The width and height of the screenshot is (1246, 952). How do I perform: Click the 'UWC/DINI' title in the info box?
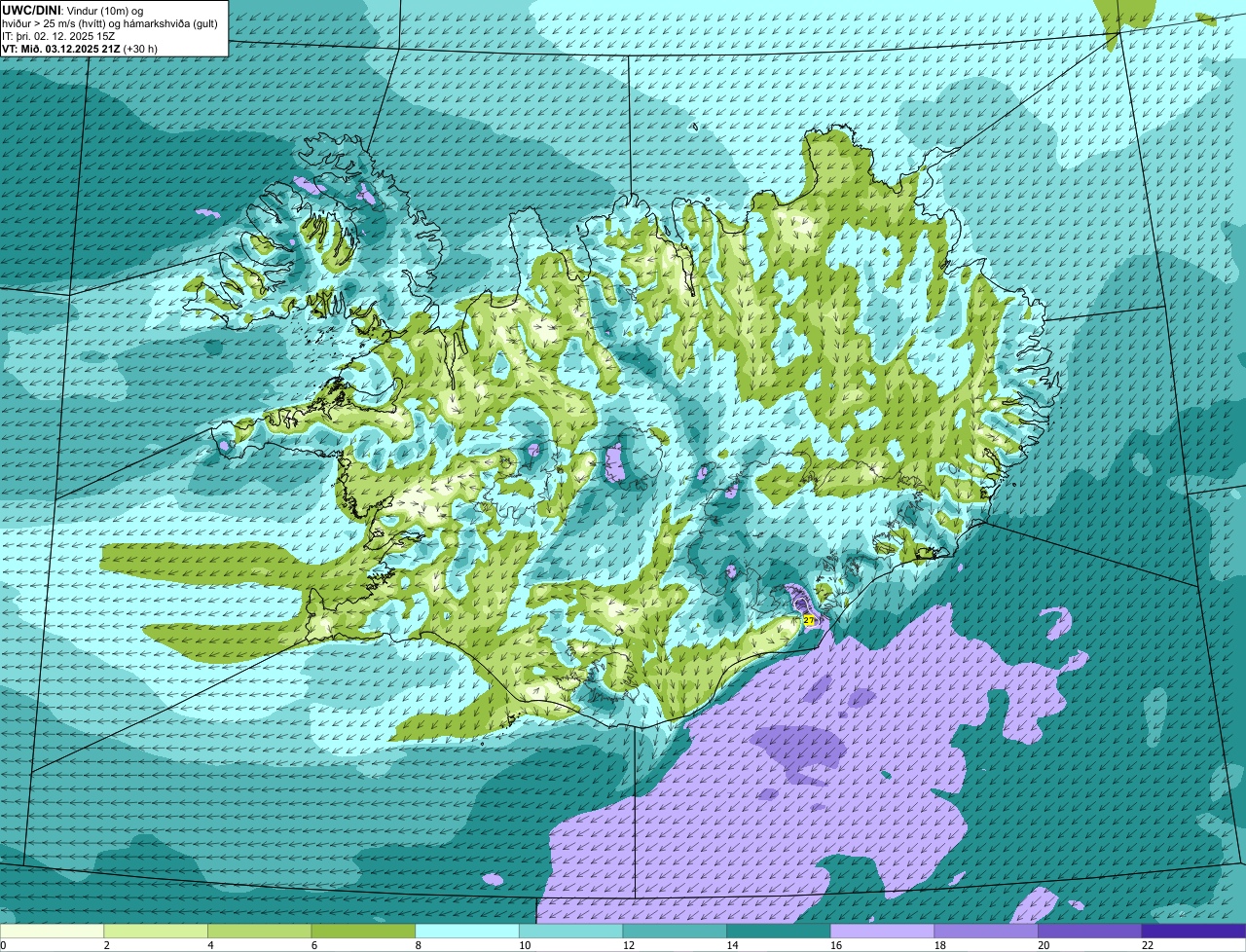(32, 10)
